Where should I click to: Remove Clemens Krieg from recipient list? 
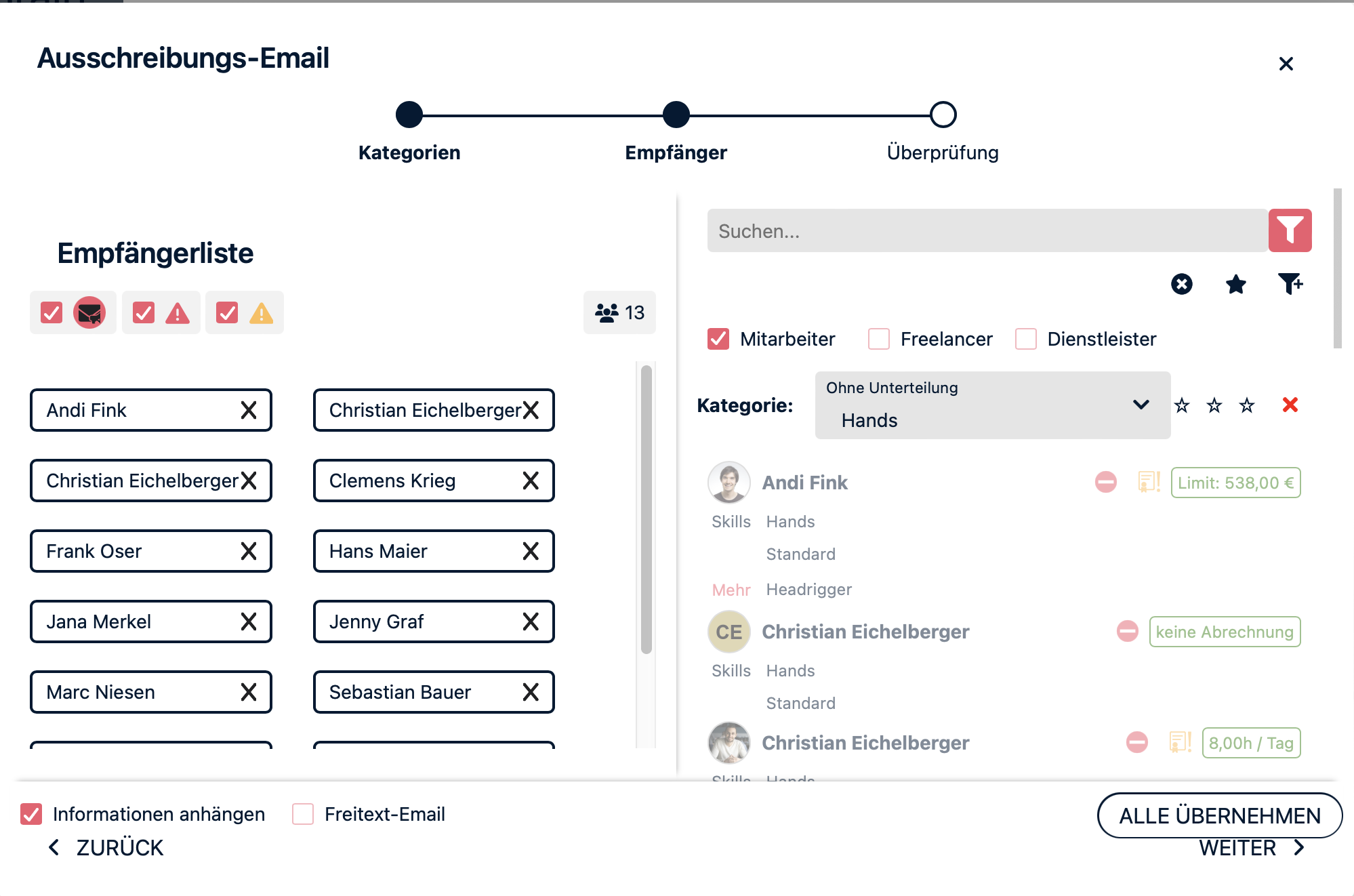[x=531, y=481]
